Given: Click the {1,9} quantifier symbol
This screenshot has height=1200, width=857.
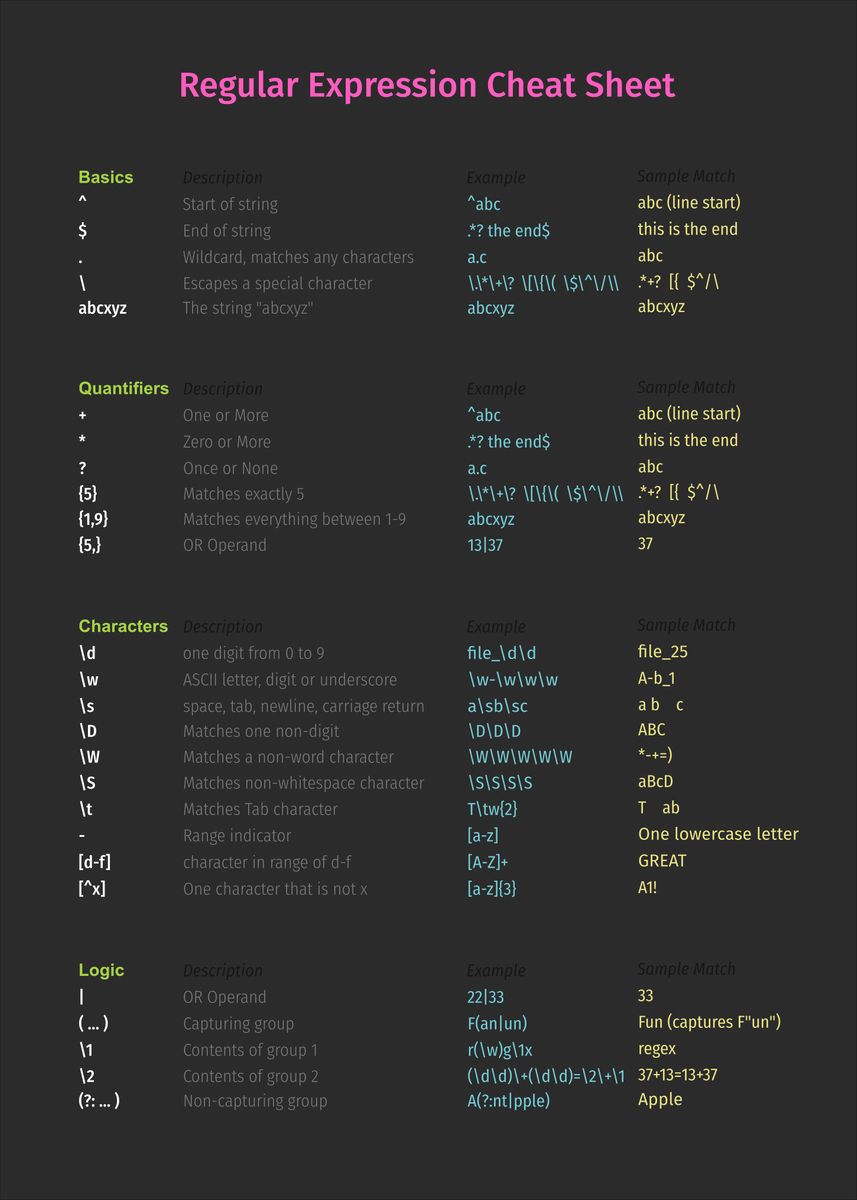Looking at the screenshot, I should (93, 519).
